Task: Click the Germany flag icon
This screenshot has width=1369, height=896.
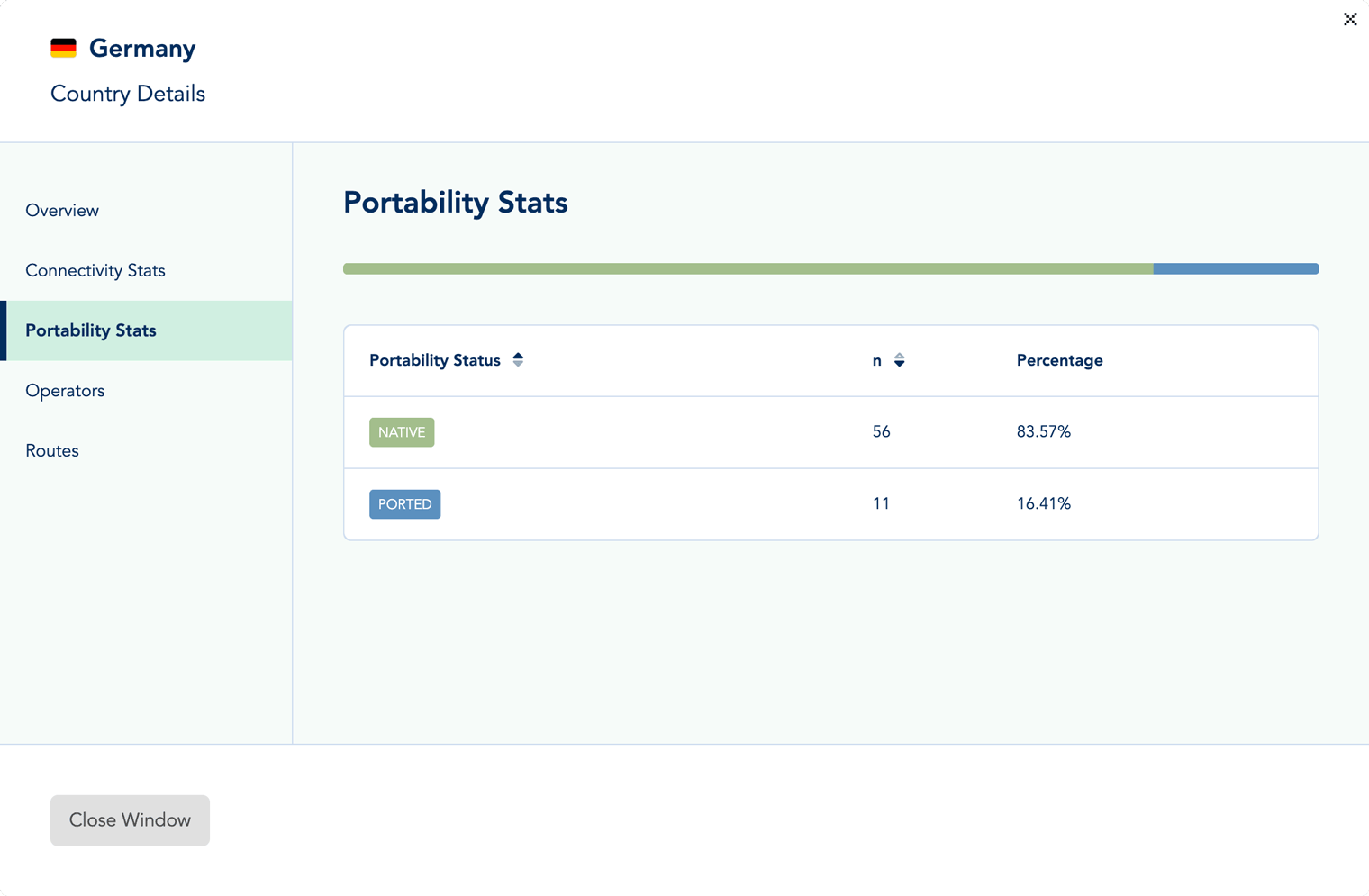Action: click(63, 49)
